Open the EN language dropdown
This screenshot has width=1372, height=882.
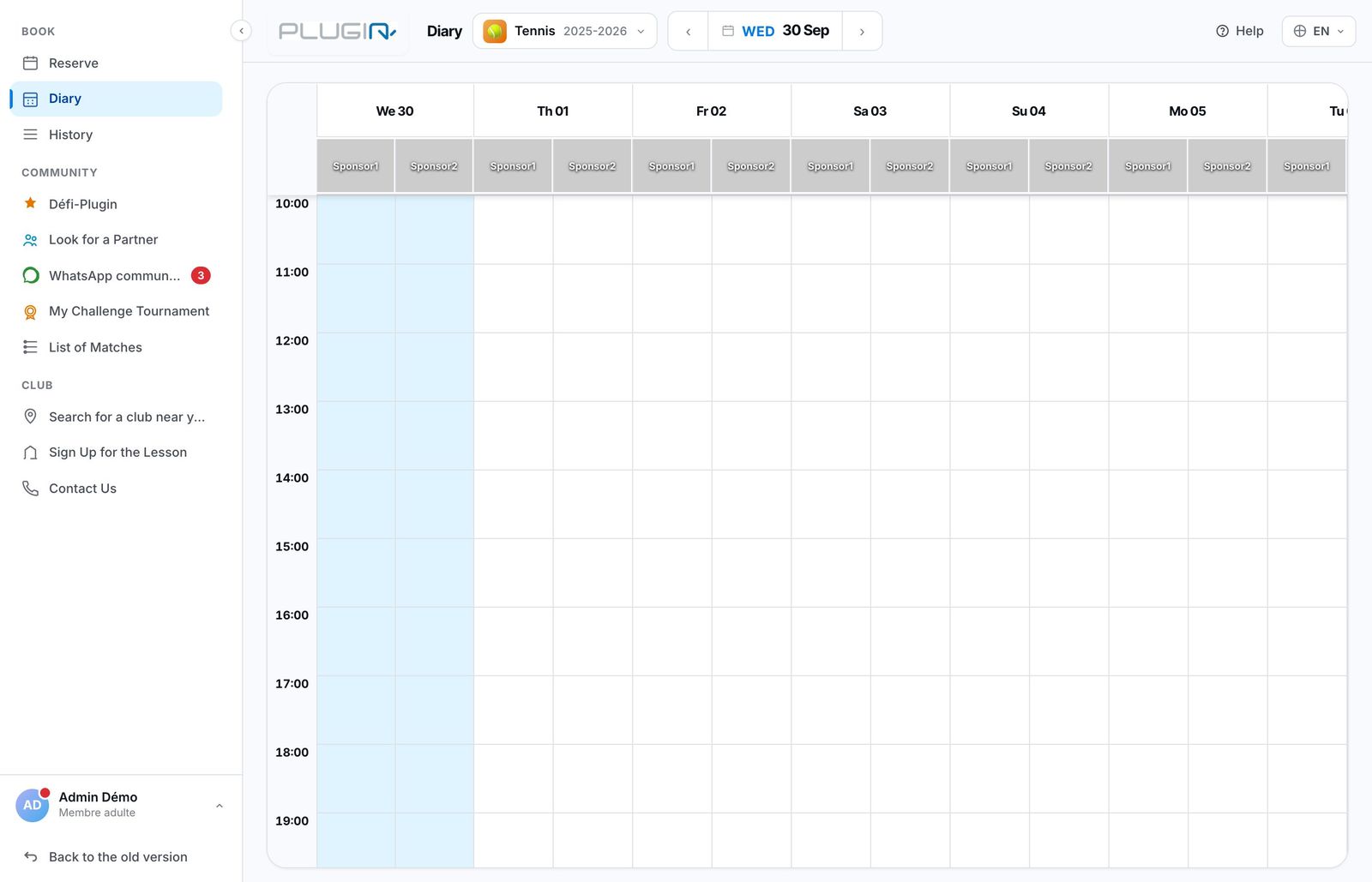point(1319,31)
